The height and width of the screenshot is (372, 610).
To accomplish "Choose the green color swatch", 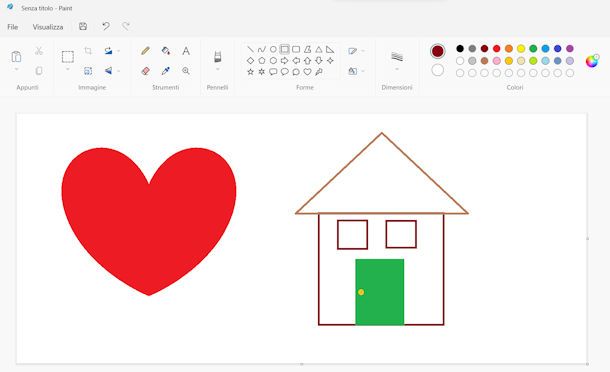I will point(533,49).
